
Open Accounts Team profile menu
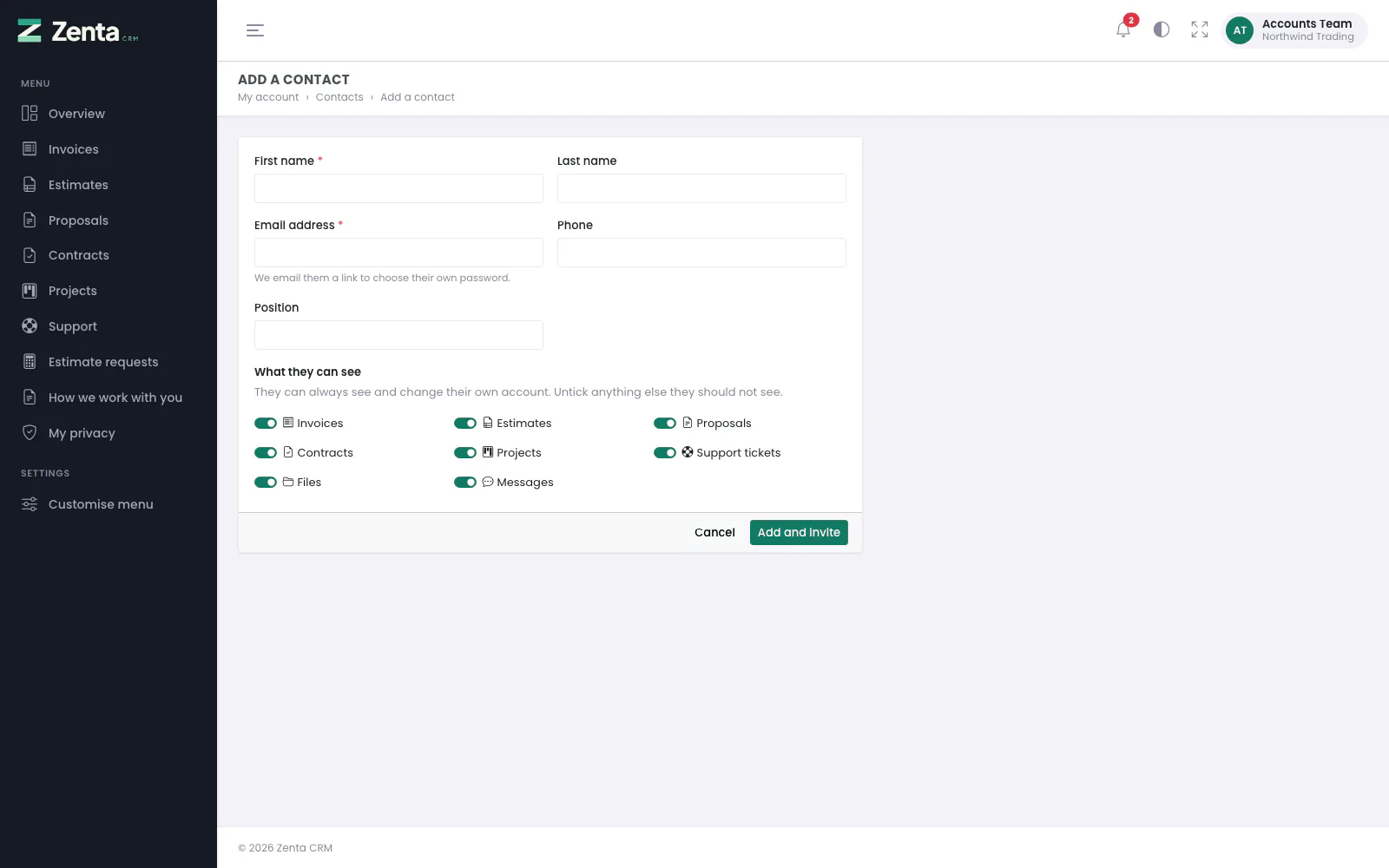coord(1294,30)
